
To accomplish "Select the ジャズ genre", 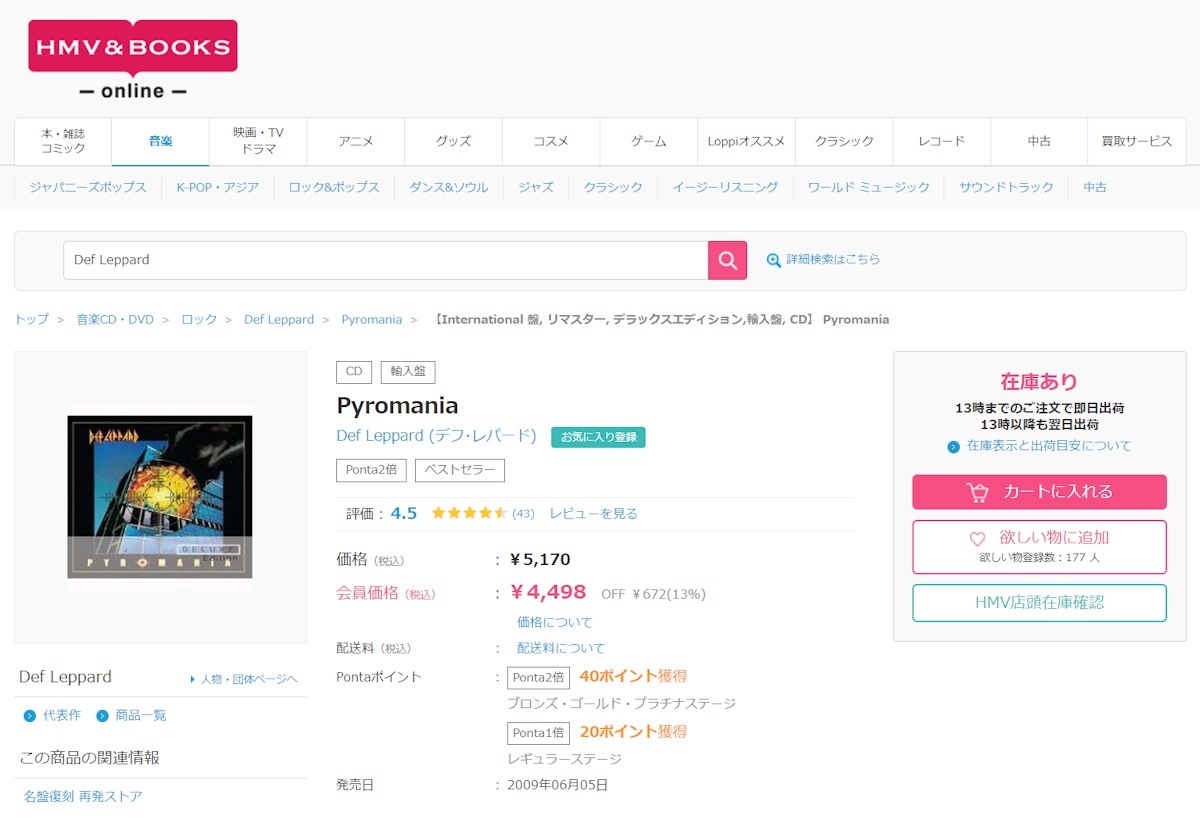I will click(x=536, y=187).
